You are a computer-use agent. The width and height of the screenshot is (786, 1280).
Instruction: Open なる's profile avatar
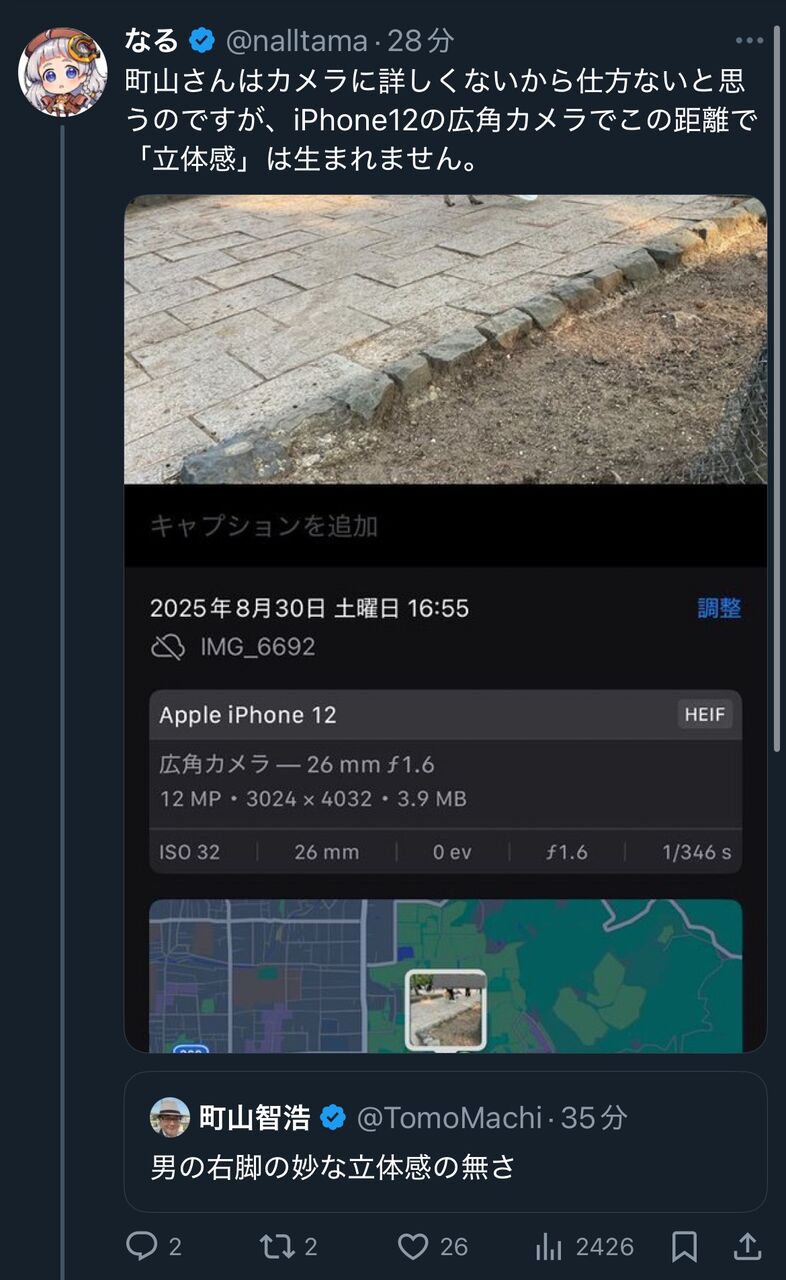tap(63, 72)
